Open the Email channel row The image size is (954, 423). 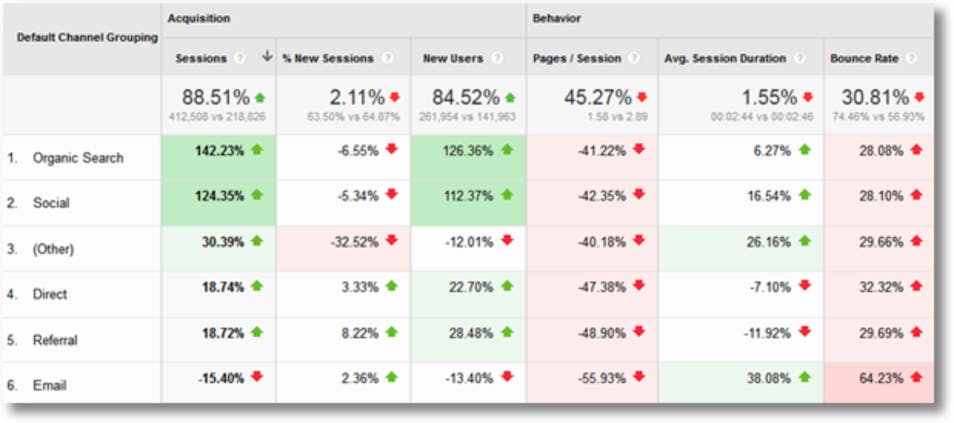click(x=48, y=384)
